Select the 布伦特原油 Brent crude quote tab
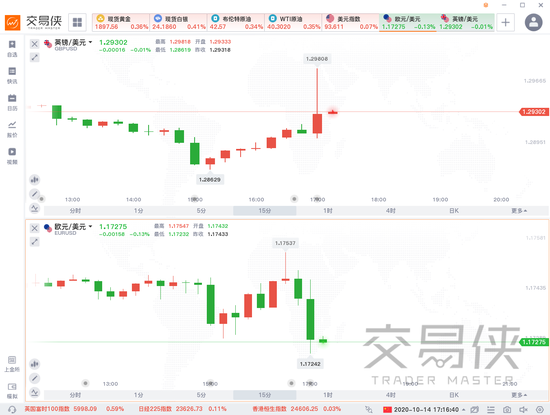Screen dimensions: 550x415 click(236, 22)
